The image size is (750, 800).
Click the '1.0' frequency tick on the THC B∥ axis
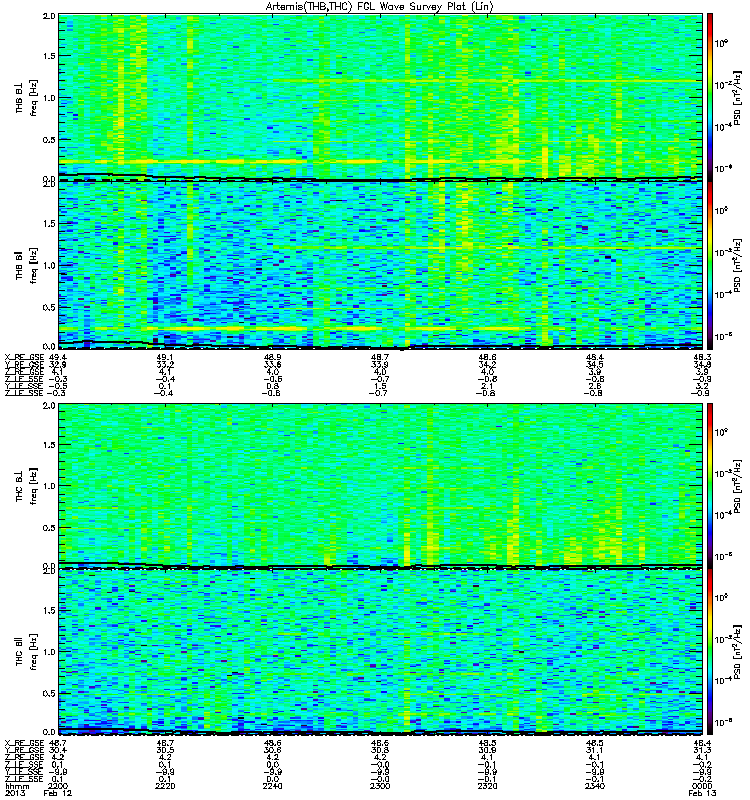coord(49,652)
